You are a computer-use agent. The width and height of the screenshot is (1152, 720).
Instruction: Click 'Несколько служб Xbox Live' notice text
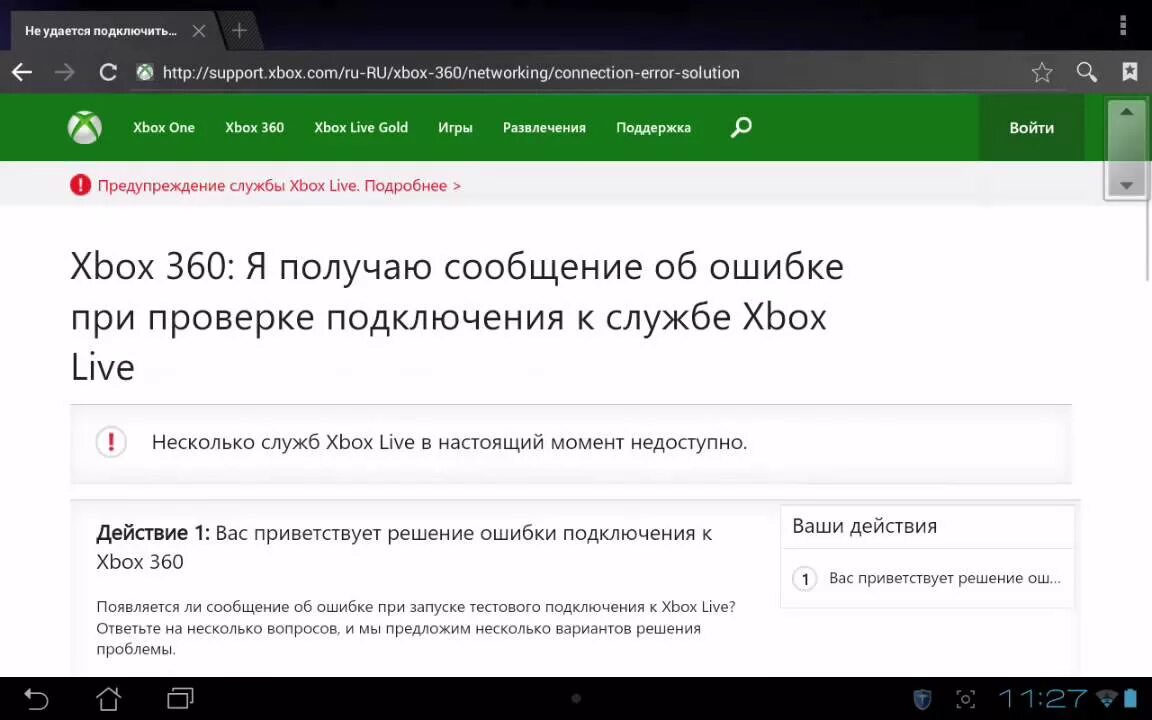point(449,442)
